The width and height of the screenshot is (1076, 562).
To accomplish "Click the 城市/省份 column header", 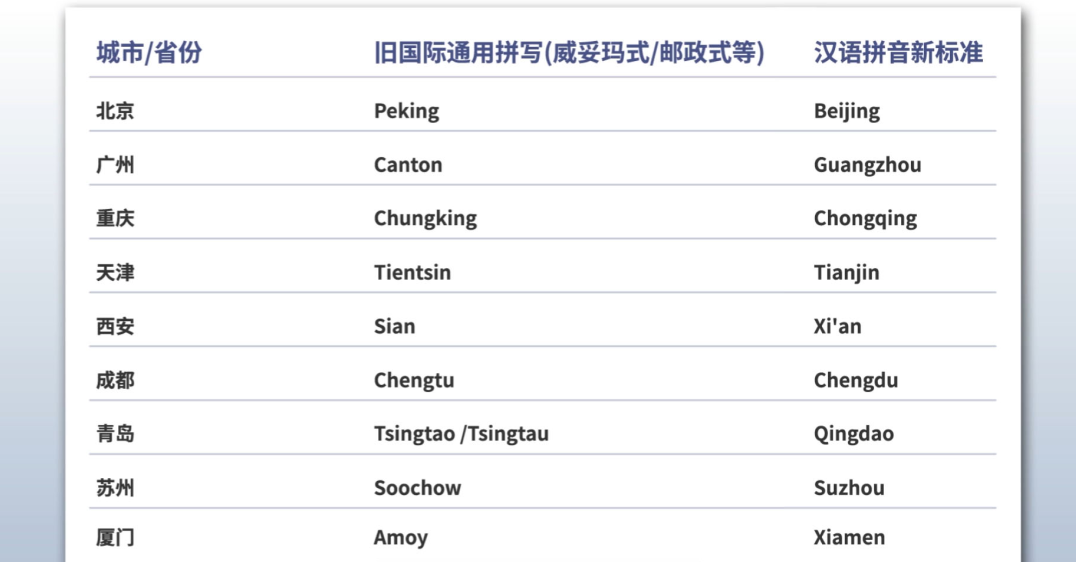I will tap(149, 53).
